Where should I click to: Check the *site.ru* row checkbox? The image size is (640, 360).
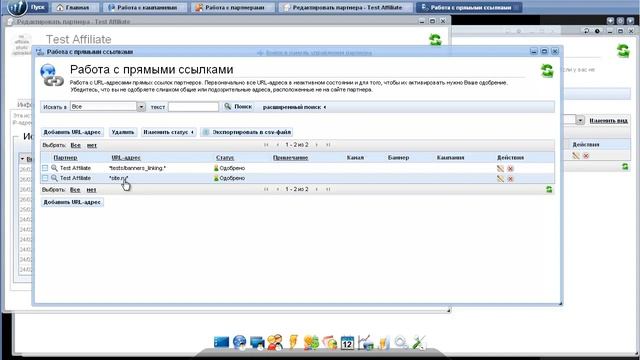(45, 178)
